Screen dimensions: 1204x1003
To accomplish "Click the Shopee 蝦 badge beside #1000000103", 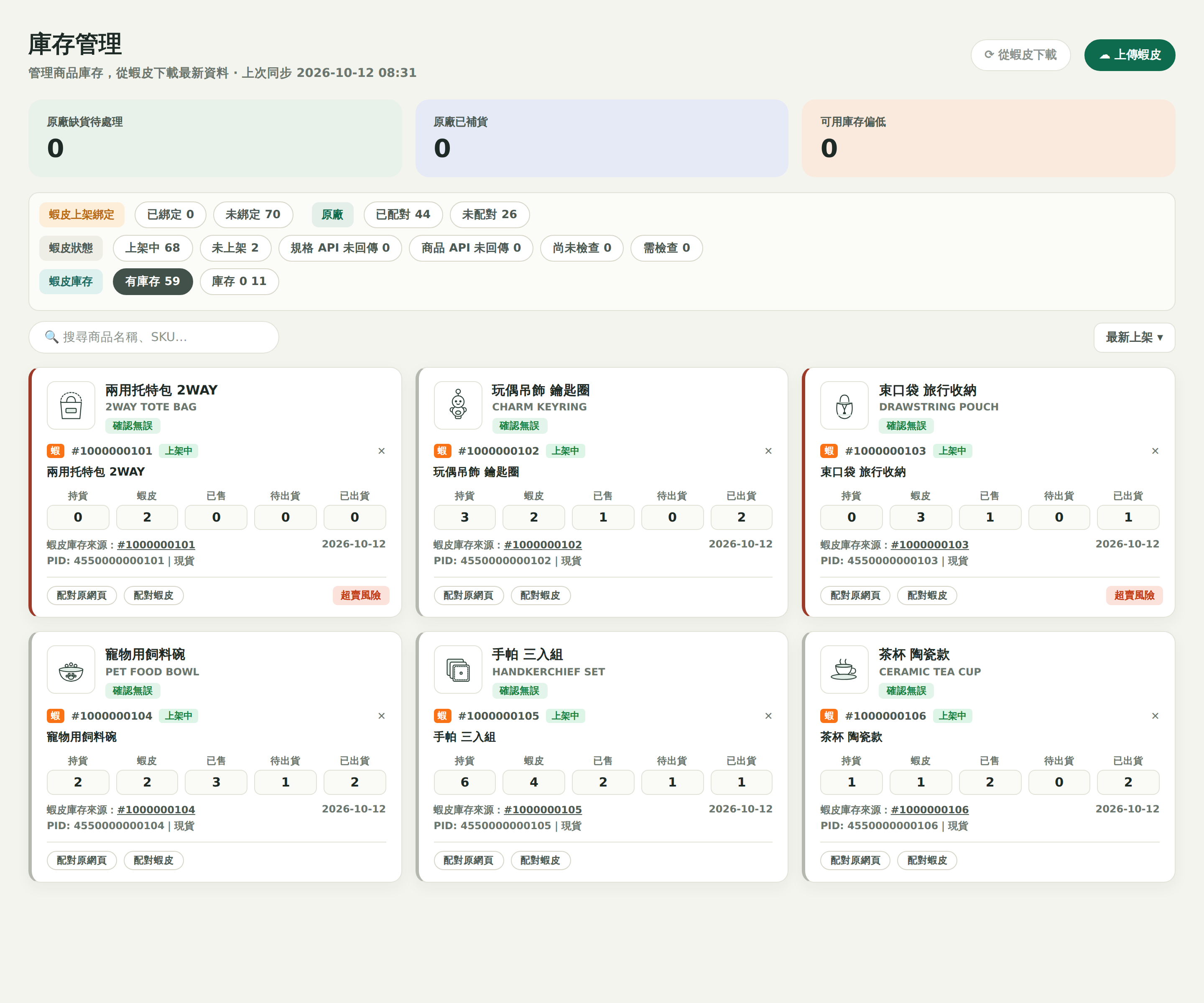I will (829, 451).
